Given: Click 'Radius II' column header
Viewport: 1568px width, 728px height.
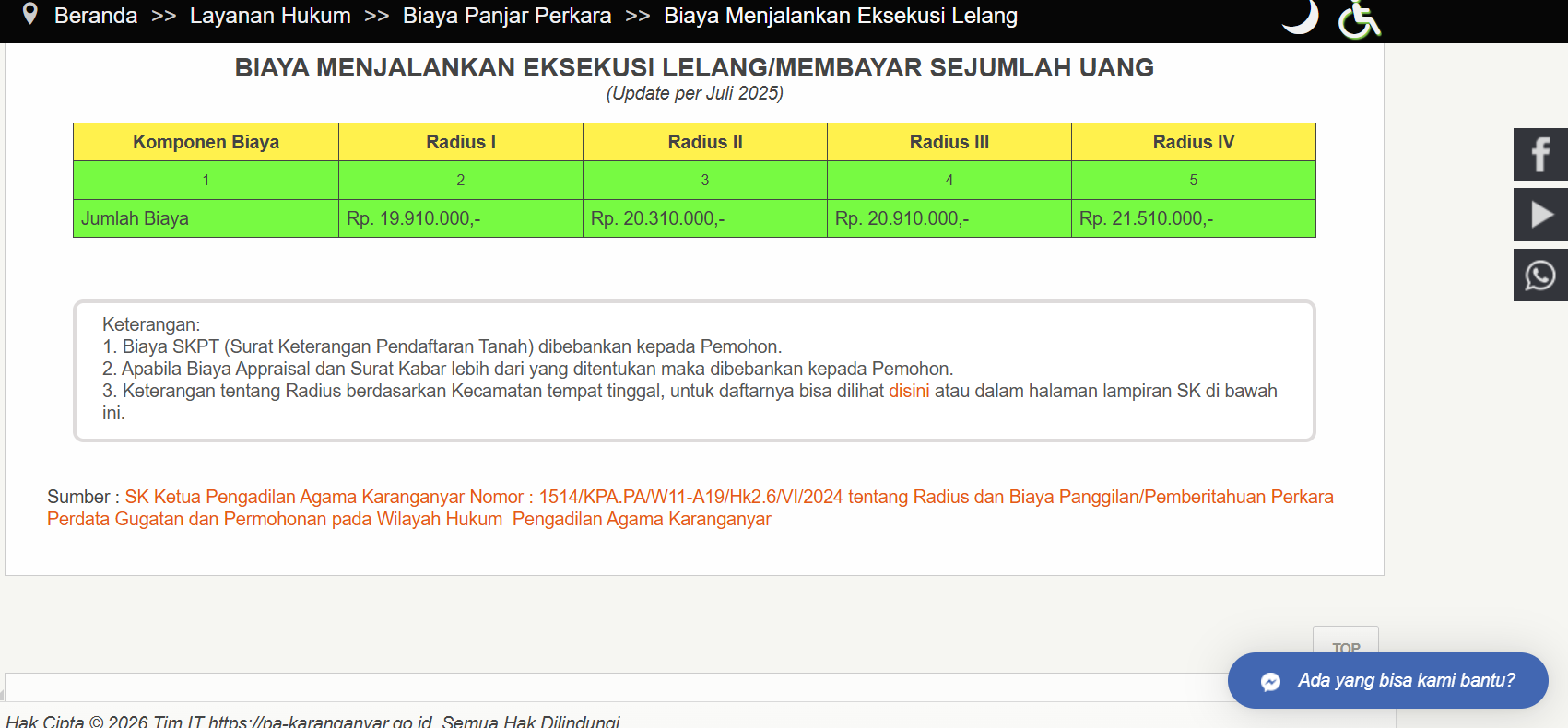Looking at the screenshot, I should click(x=705, y=142).
